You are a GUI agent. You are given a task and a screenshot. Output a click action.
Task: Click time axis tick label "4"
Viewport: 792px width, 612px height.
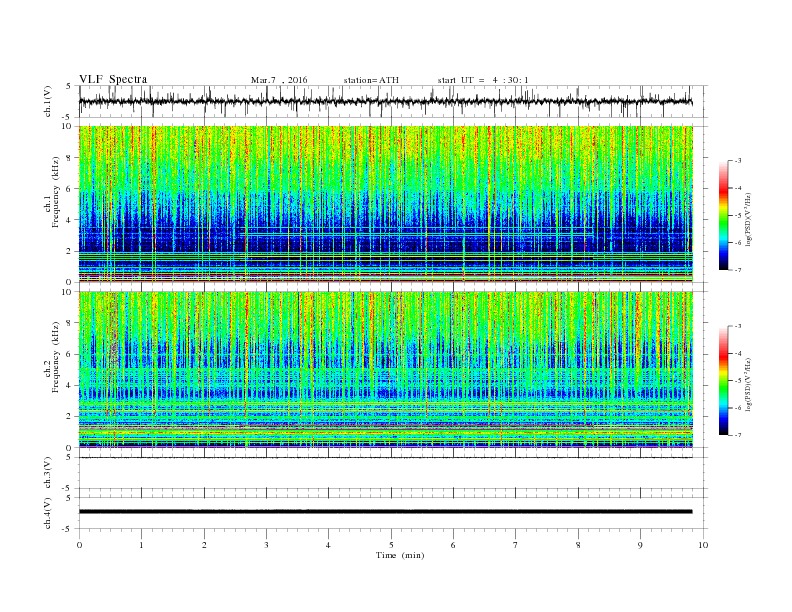point(328,545)
